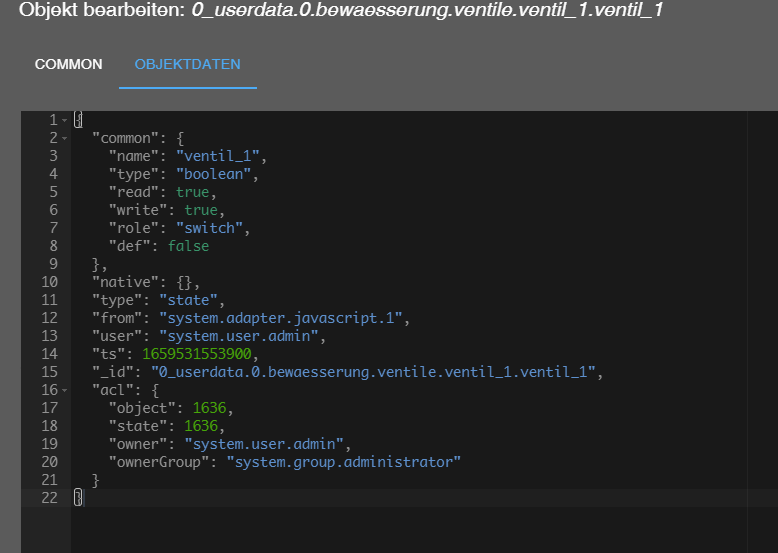Place cursor at closing brace on line 22
778x553 pixels.
click(x=78, y=497)
